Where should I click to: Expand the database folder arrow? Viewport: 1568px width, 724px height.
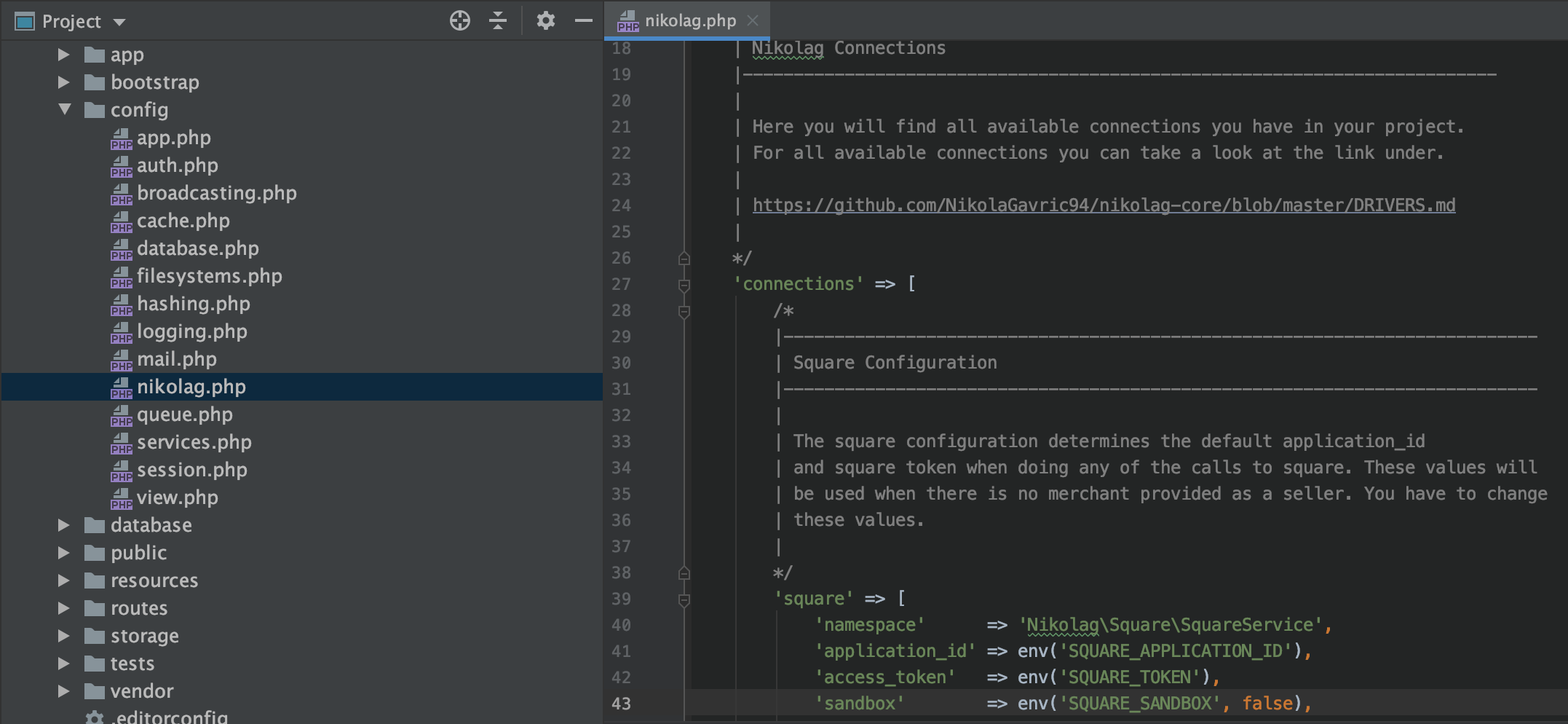click(64, 525)
